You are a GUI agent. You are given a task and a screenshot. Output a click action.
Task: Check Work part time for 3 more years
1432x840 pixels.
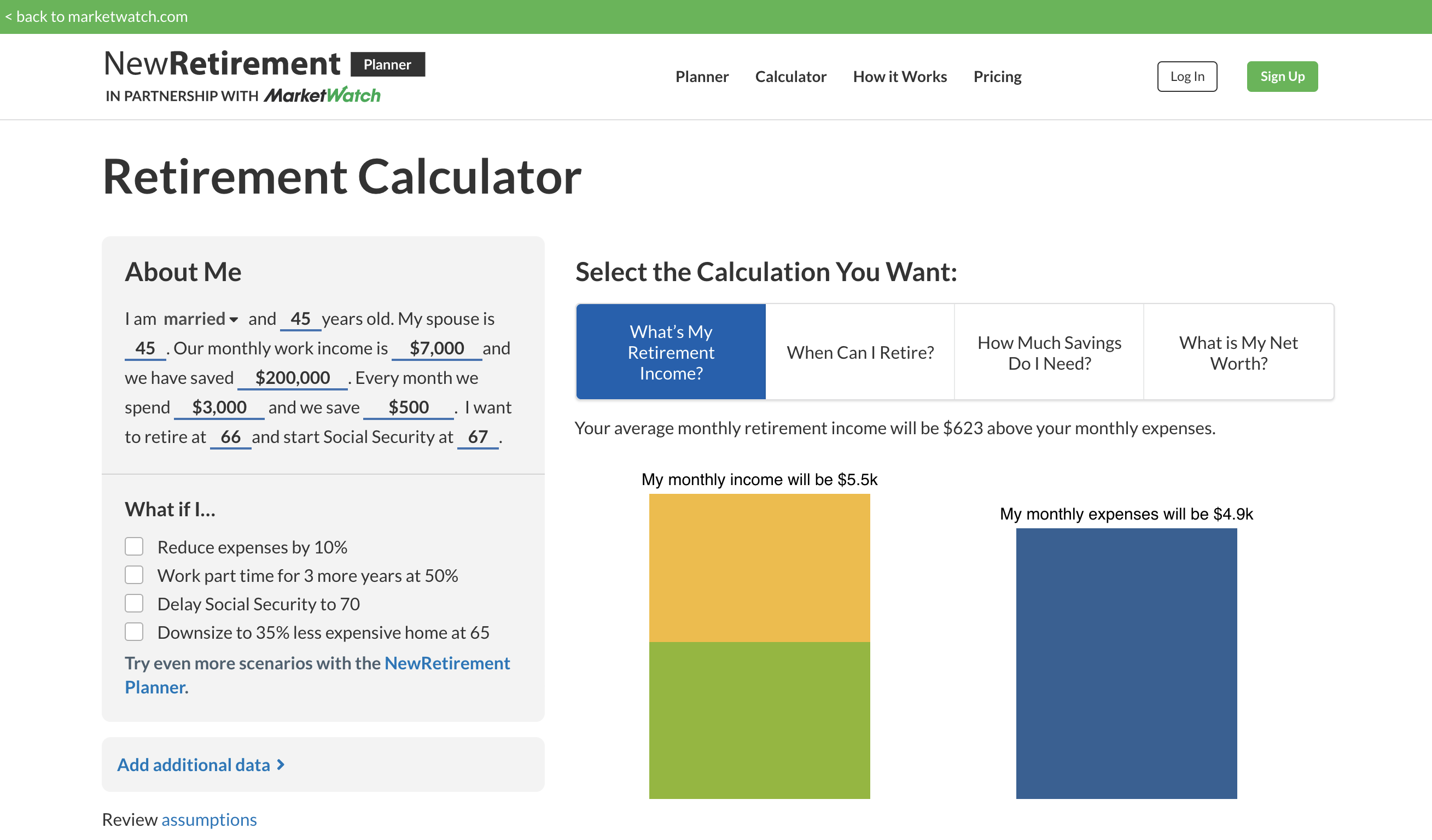tap(134, 575)
